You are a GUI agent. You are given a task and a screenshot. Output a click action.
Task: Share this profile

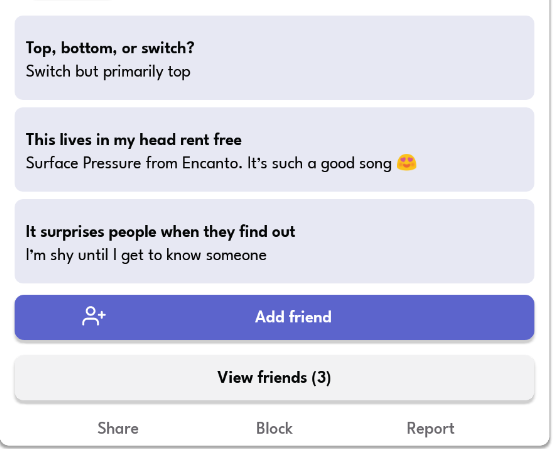118,428
